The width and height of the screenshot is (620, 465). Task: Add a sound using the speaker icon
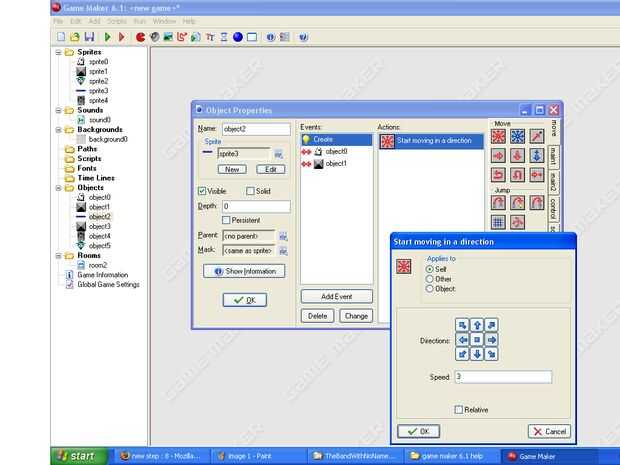point(155,37)
